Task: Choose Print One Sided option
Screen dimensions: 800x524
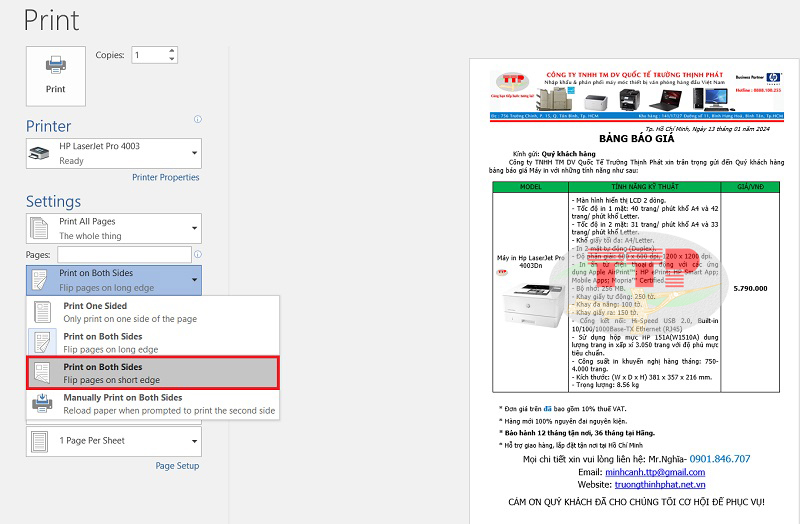Action: coord(153,312)
